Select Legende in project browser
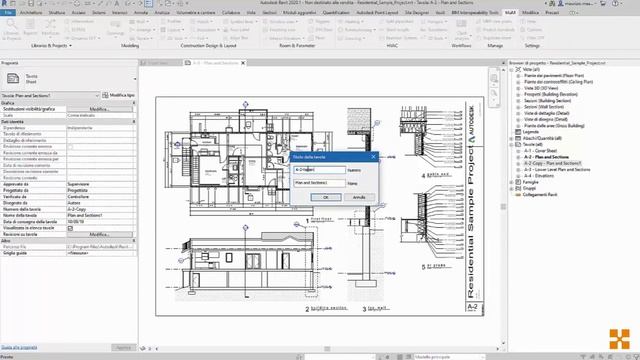 coord(531,132)
